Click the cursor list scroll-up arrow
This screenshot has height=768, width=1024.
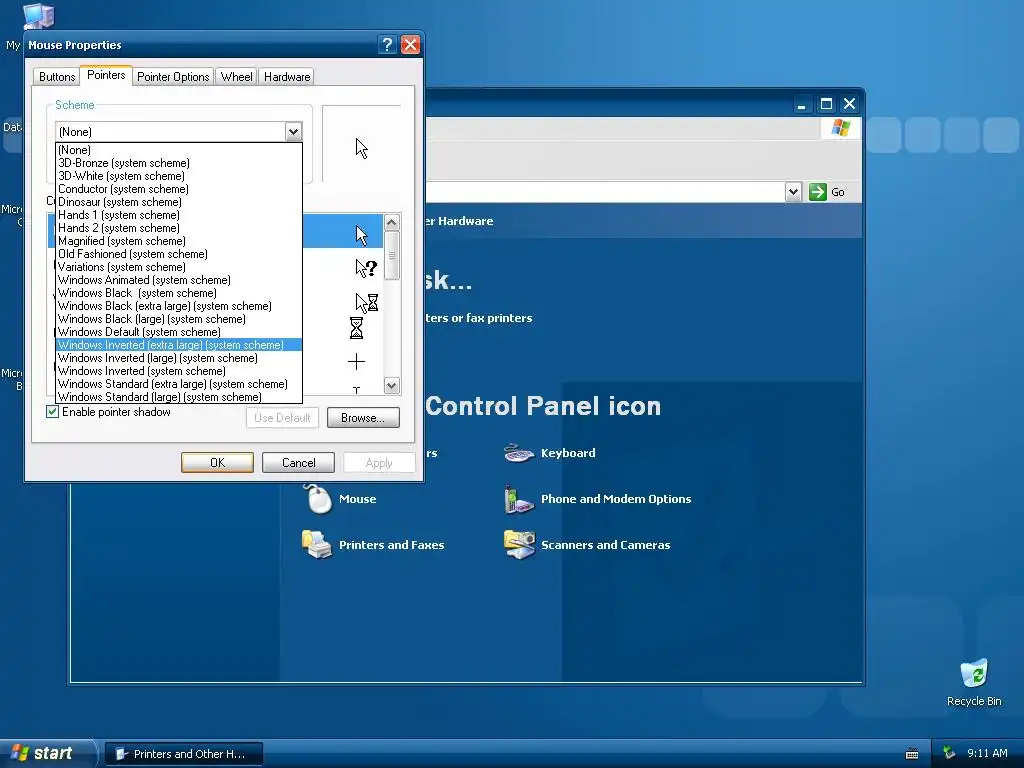(391, 223)
